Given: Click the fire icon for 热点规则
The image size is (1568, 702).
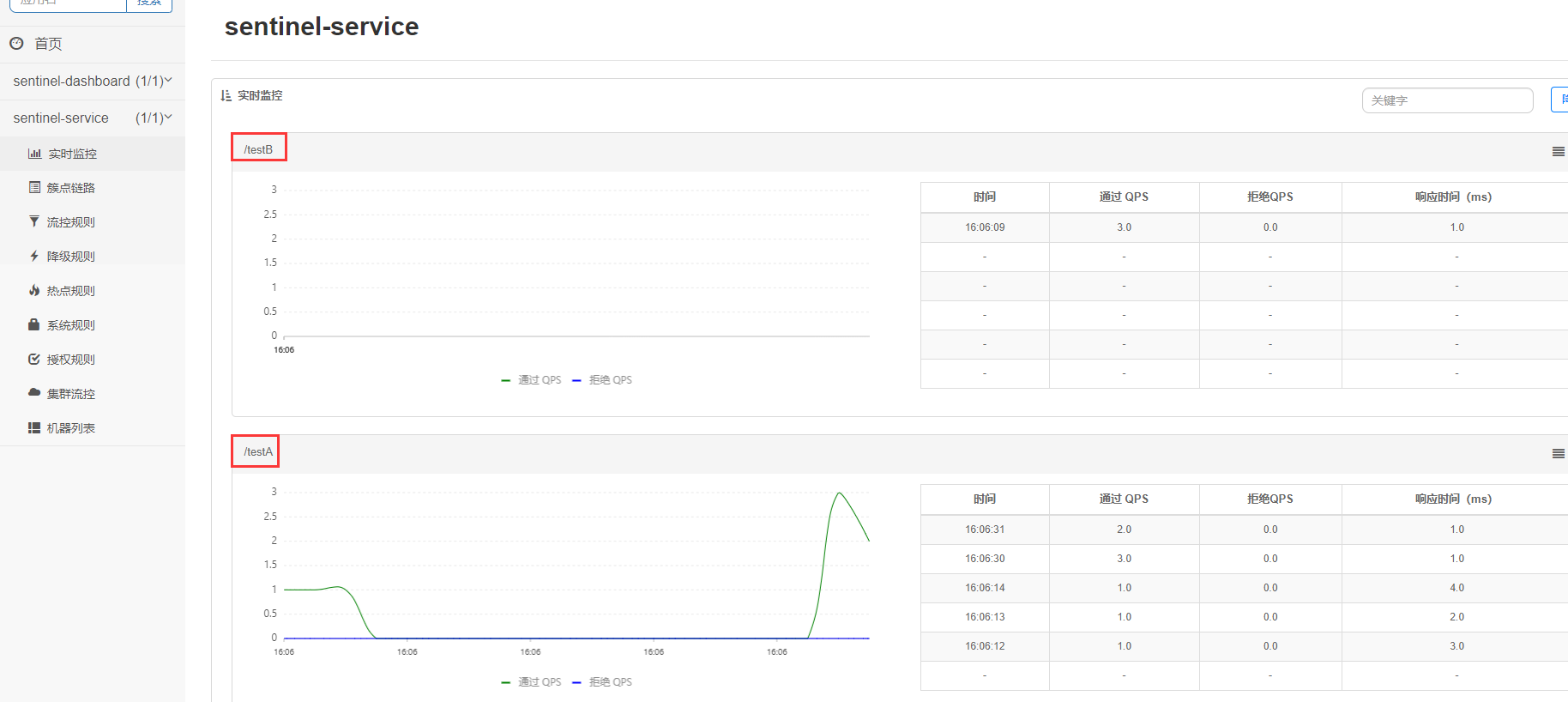Looking at the screenshot, I should click(x=34, y=290).
